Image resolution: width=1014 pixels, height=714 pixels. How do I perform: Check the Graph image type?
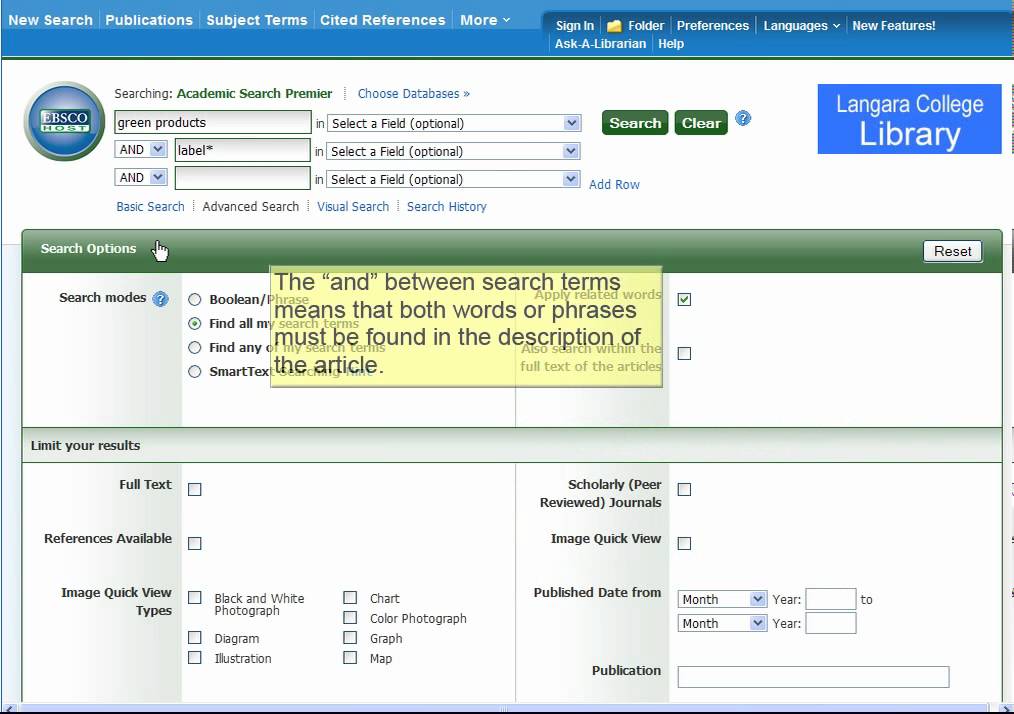[350, 638]
